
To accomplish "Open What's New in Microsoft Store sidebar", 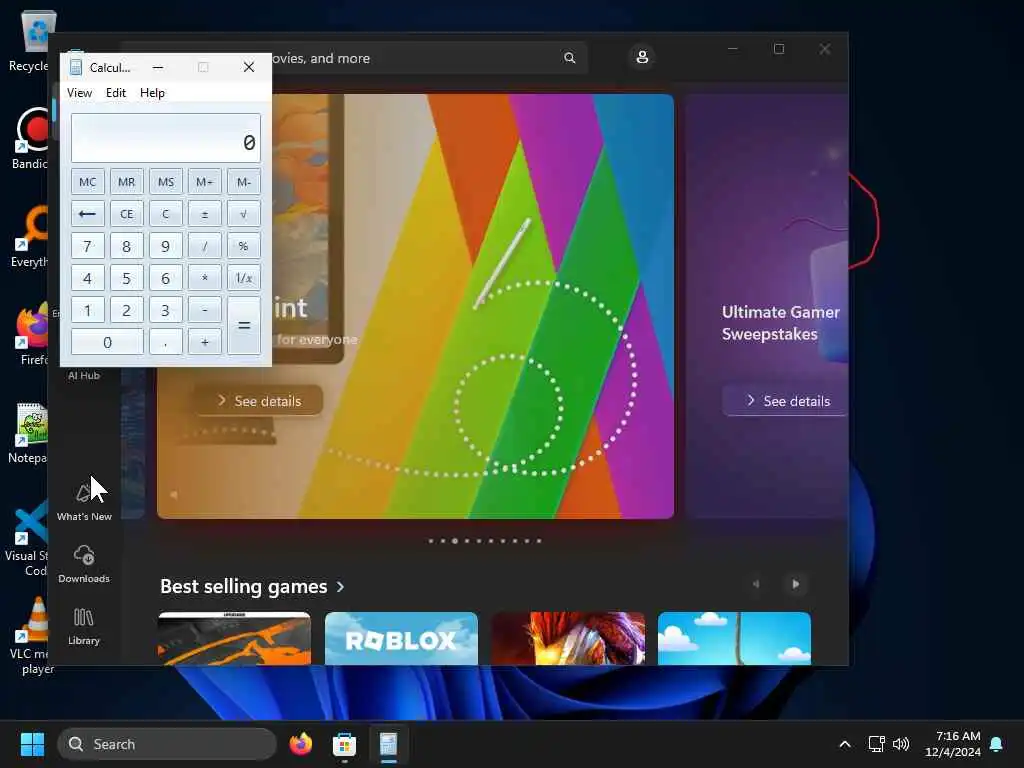I will (x=84, y=502).
